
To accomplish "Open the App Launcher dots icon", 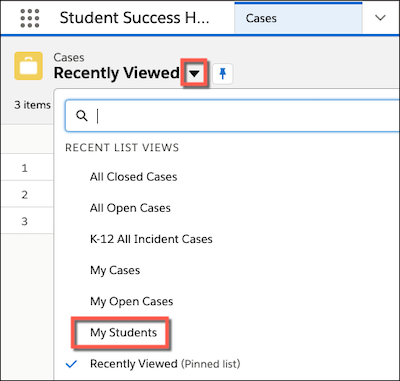I will [30, 18].
